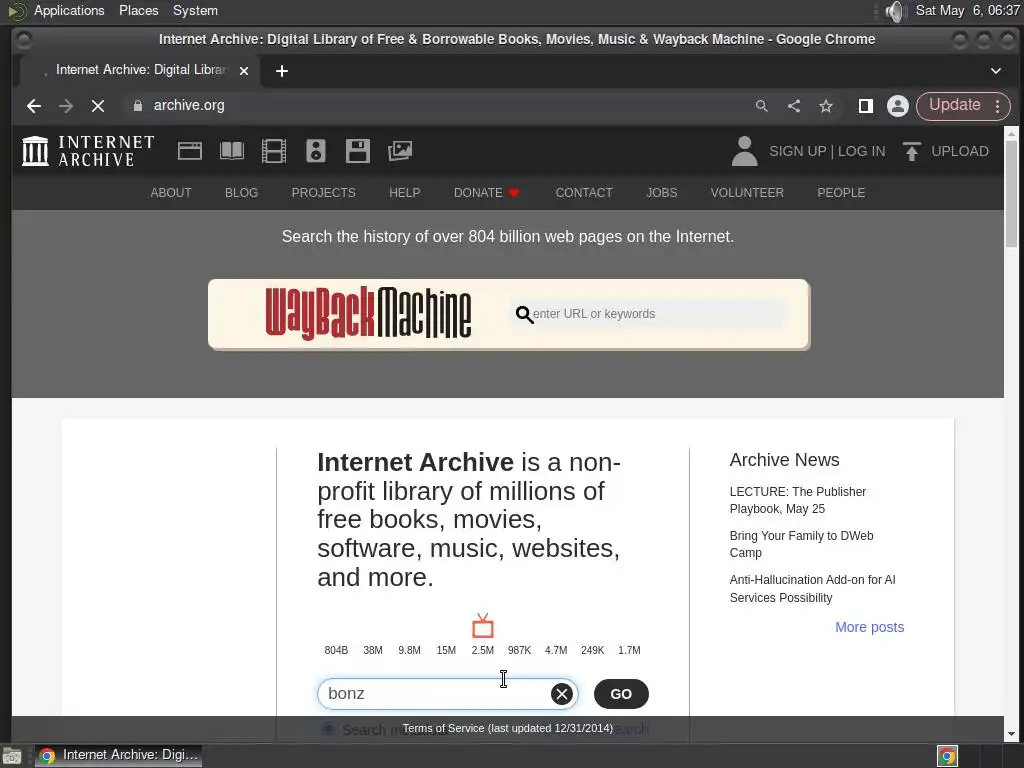Click the Wayback Machine magnifier icon
1024x768 pixels.
pyautogui.click(x=524, y=315)
